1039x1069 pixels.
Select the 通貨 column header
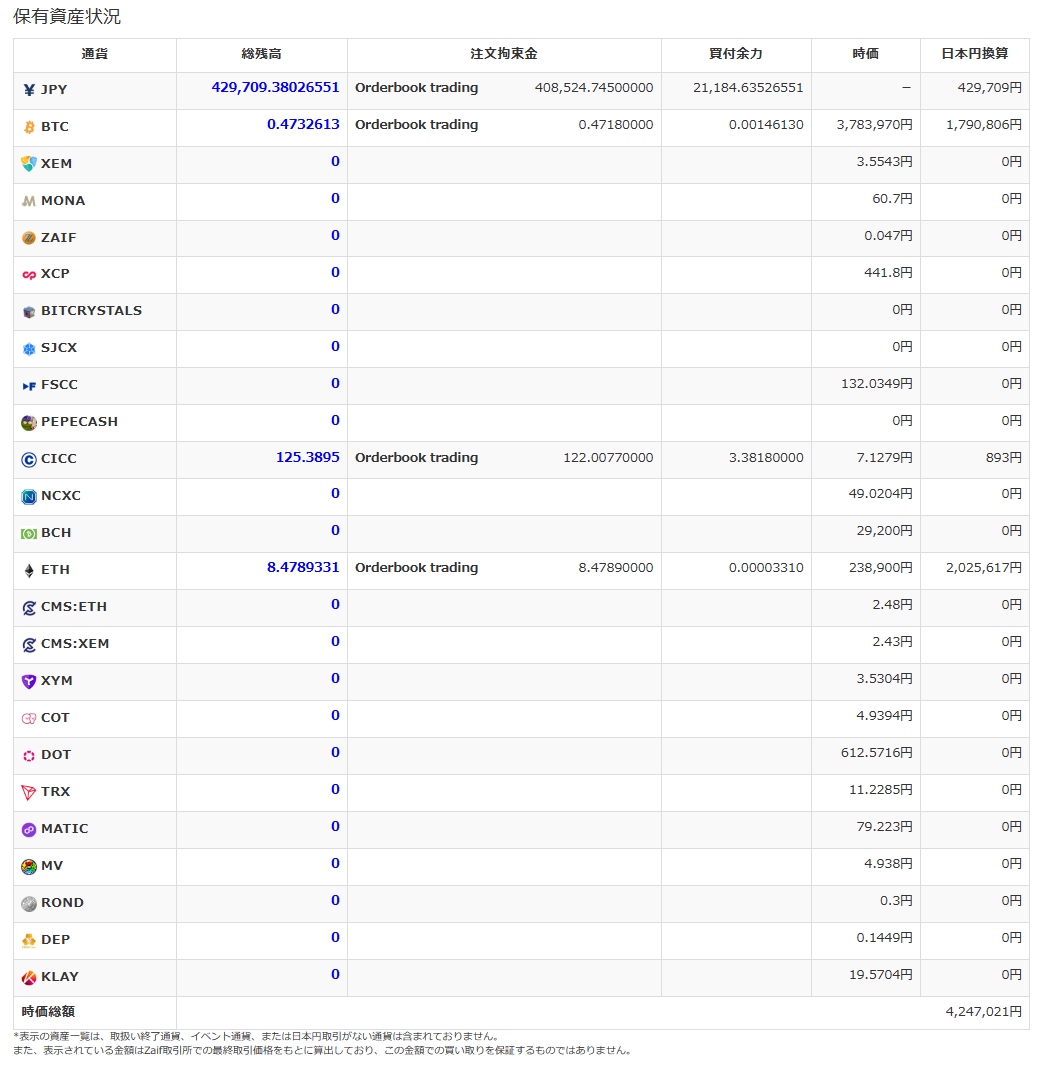95,54
